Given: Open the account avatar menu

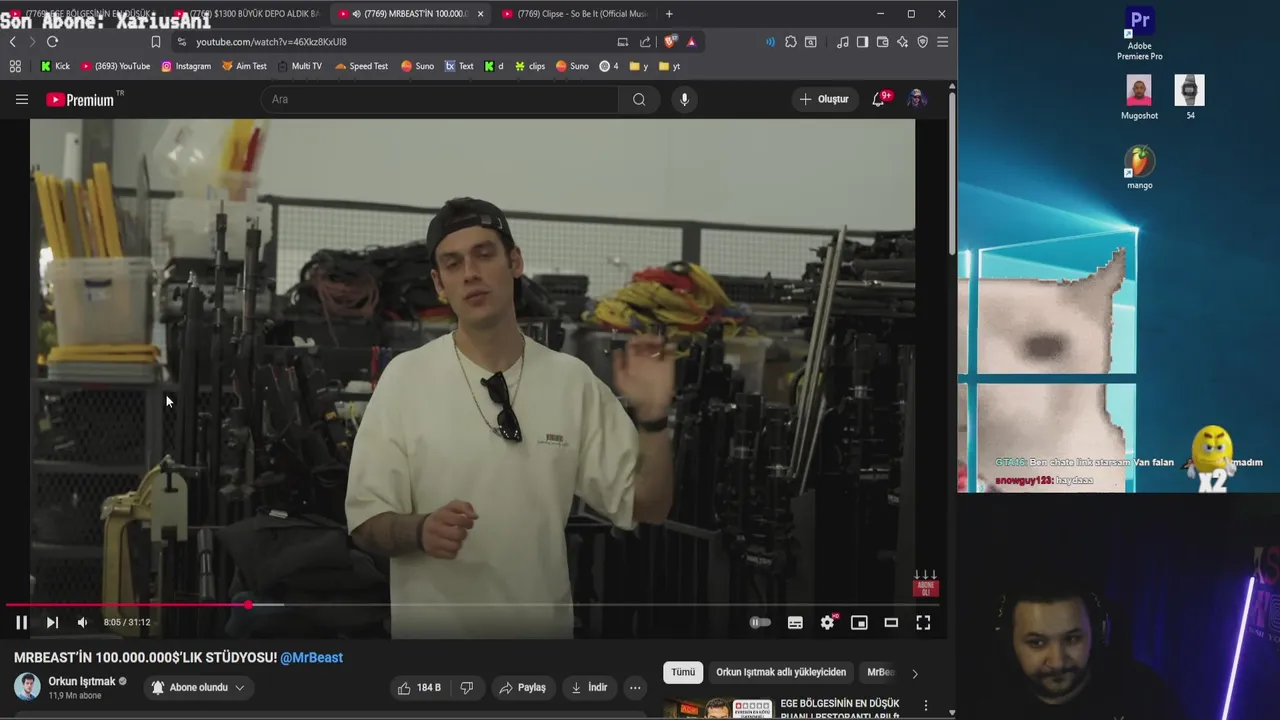Looking at the screenshot, I should pos(916,99).
